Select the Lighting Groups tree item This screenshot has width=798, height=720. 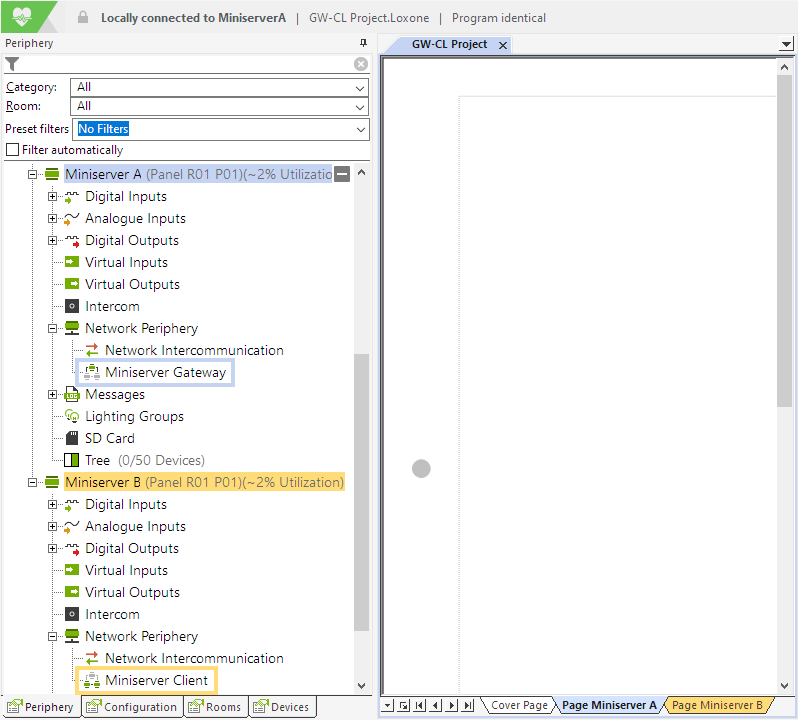tap(134, 416)
